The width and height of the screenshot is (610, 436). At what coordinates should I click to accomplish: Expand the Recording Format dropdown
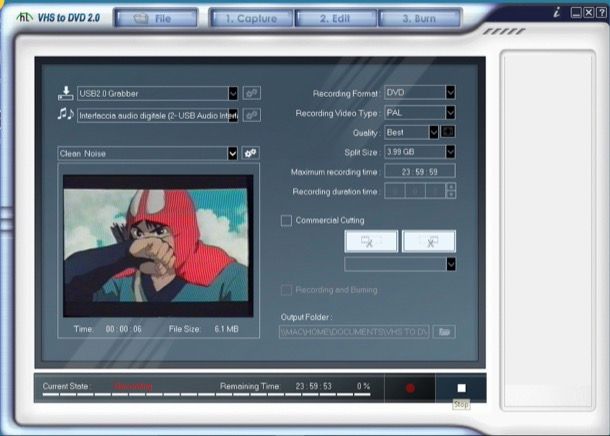pyautogui.click(x=450, y=92)
